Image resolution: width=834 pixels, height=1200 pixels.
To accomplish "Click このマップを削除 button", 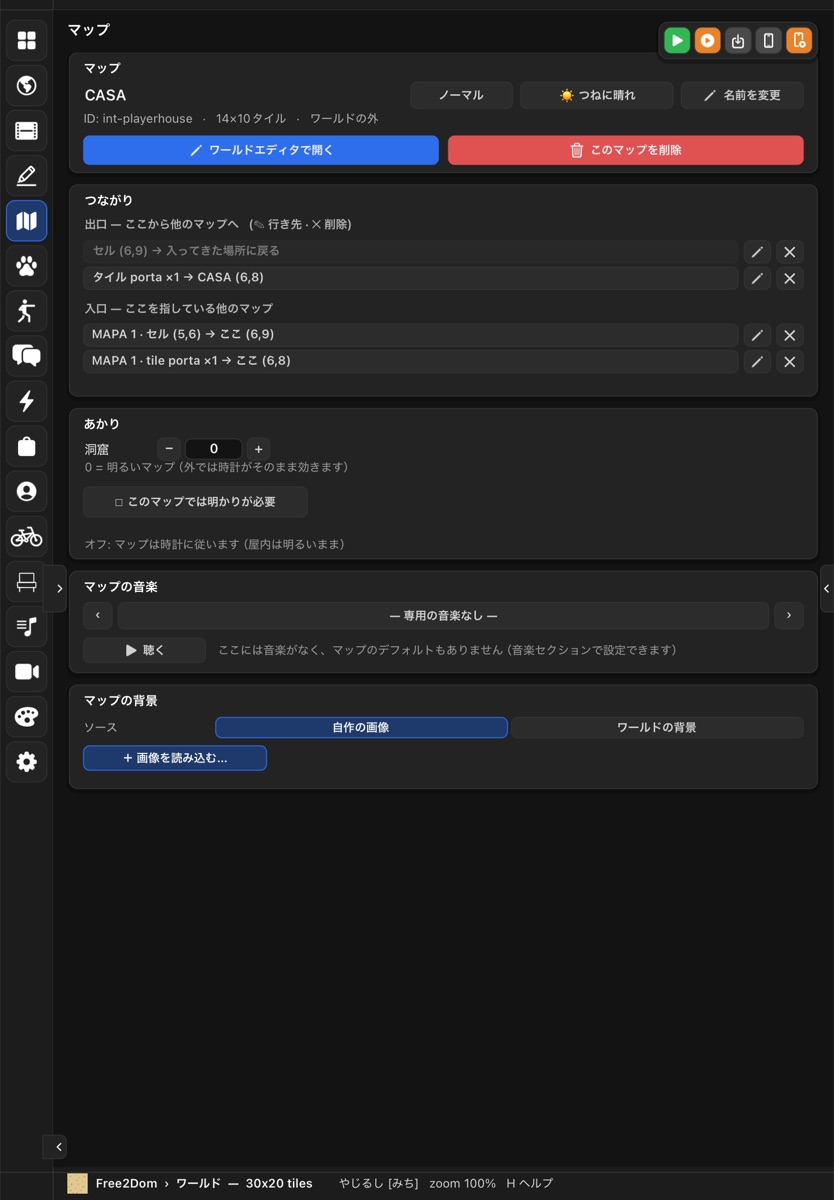I will click(626, 150).
